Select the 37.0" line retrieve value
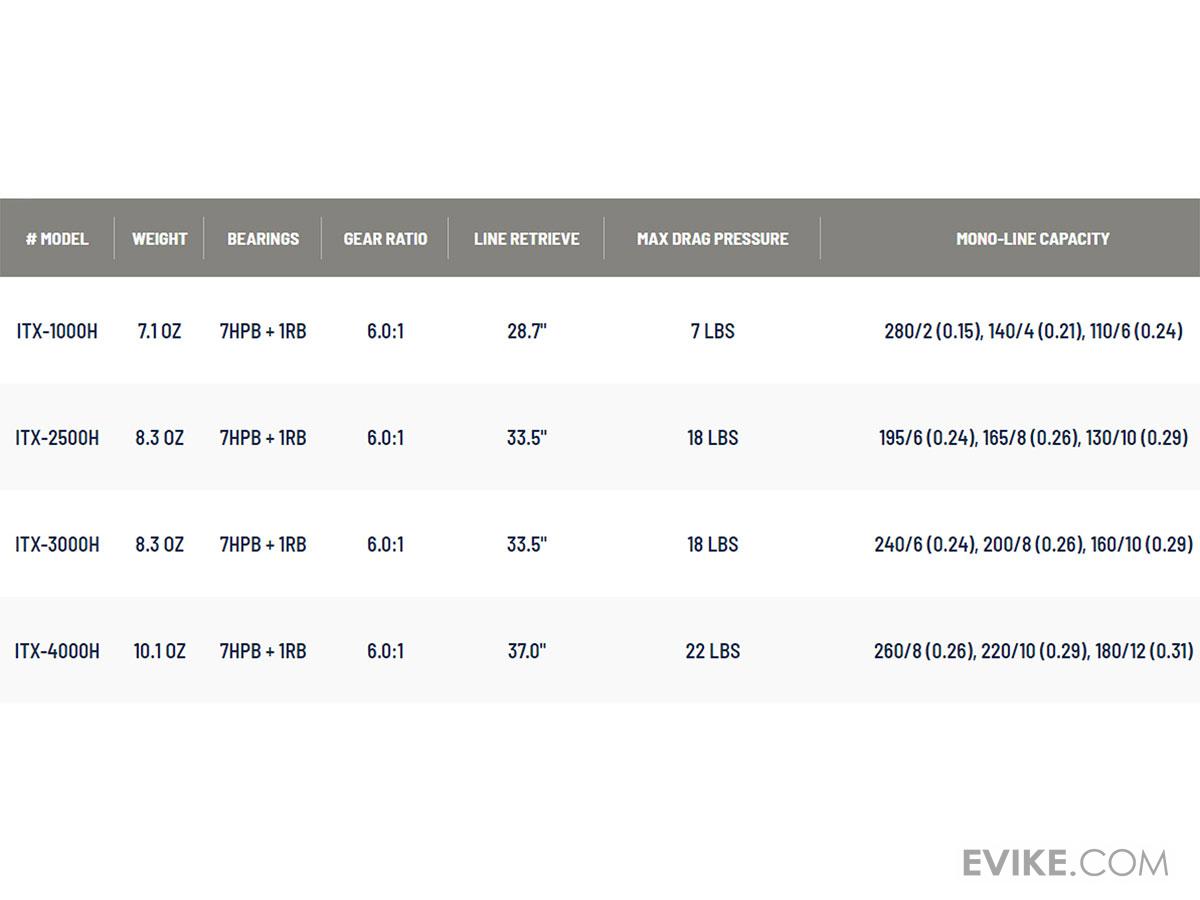 (x=526, y=651)
